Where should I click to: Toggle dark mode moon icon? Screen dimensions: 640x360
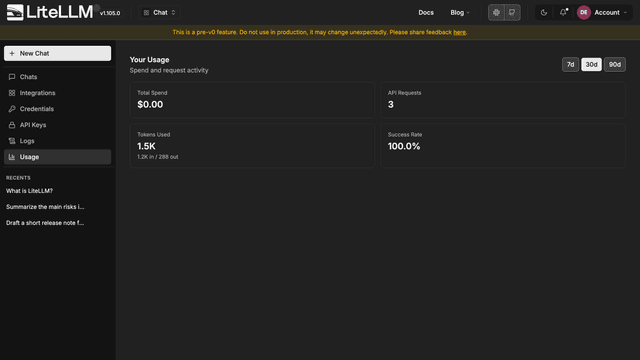(544, 13)
